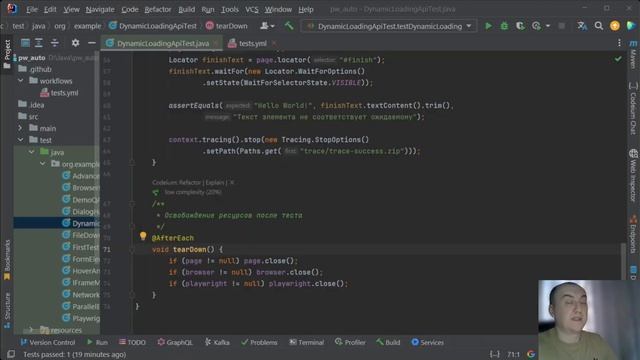
Task: Open the Help menu
Action: point(306,9)
